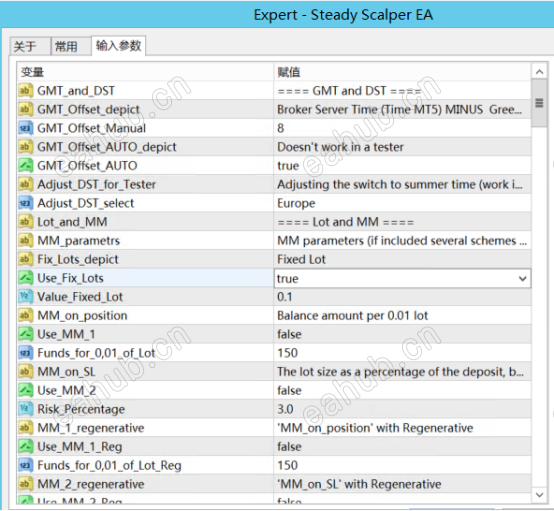Image resolution: width=554 pixels, height=511 pixels.
Task: Click the boolean icon beside Use_MM_2
Action: tap(25, 390)
